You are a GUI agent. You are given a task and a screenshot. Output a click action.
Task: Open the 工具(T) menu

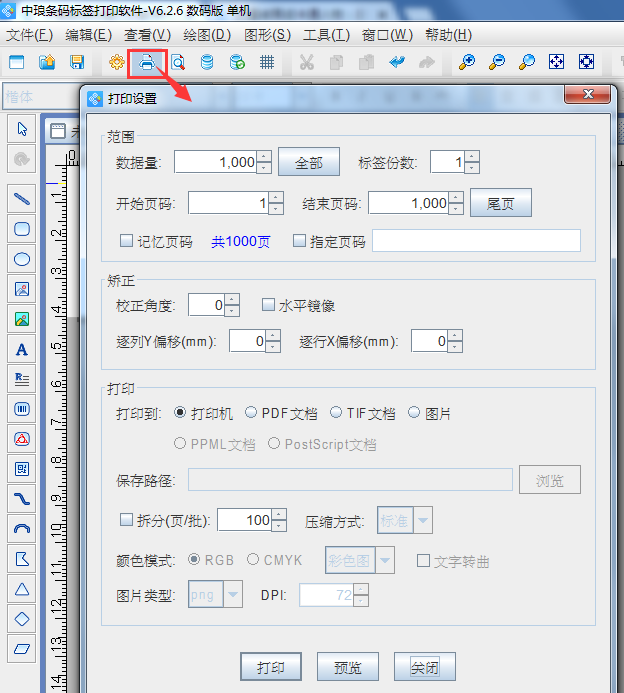[326, 35]
